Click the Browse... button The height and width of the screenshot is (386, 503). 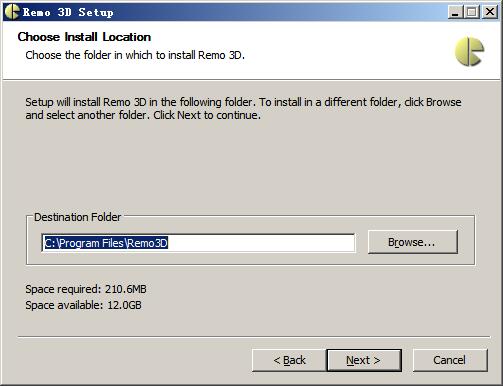[413, 242]
